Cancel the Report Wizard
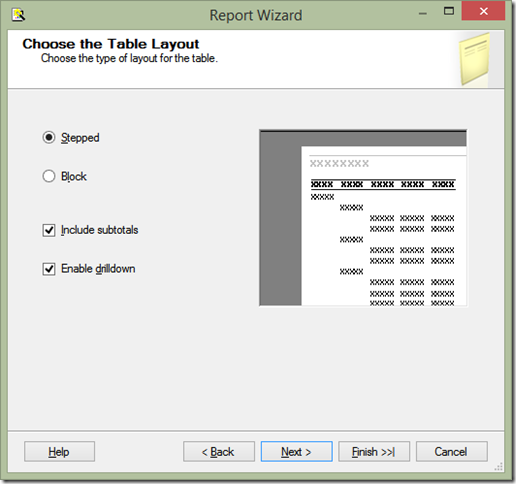This screenshot has width=516, height=484. 452,452
